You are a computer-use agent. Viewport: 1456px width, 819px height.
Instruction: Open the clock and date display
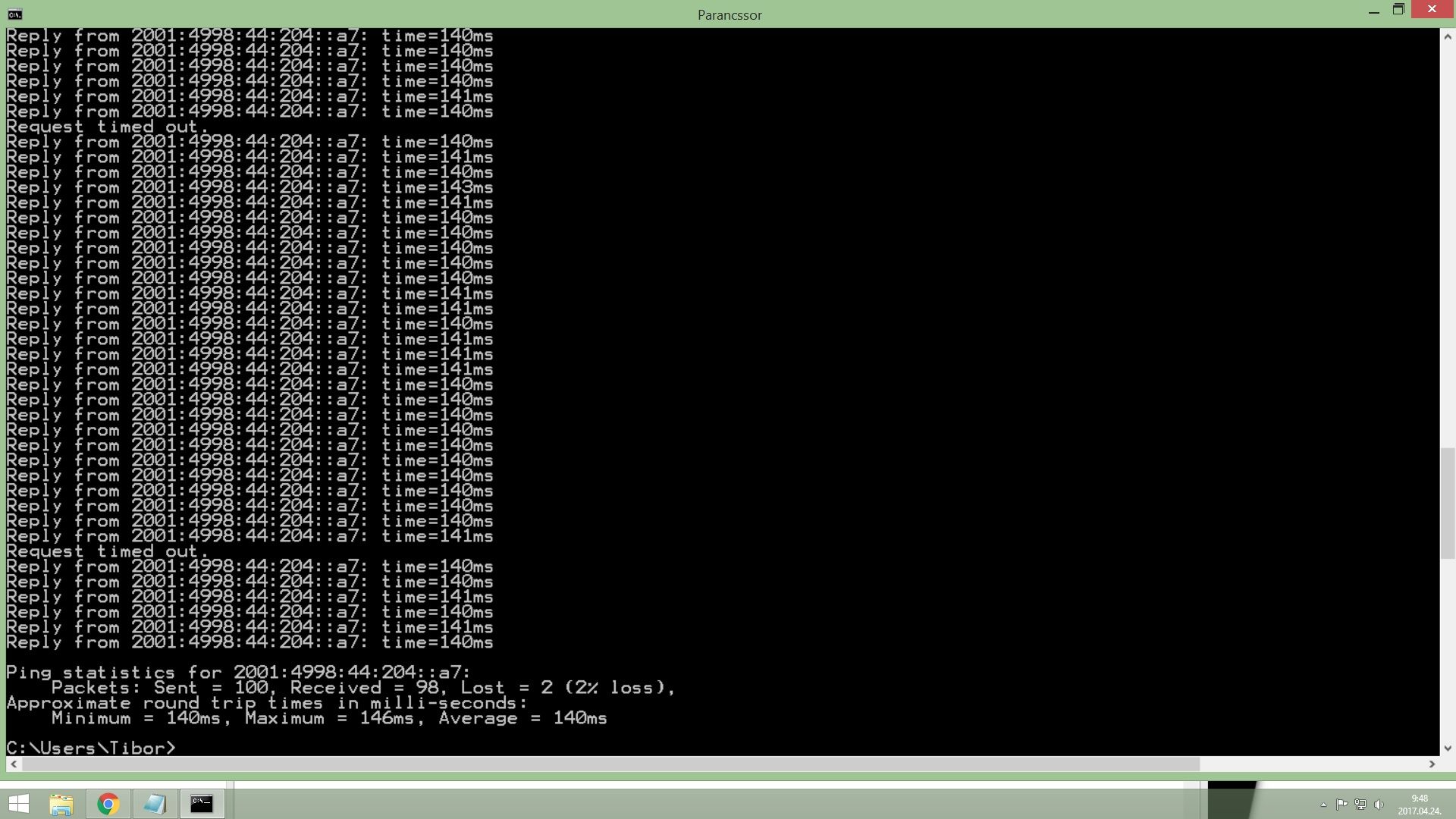1419,805
